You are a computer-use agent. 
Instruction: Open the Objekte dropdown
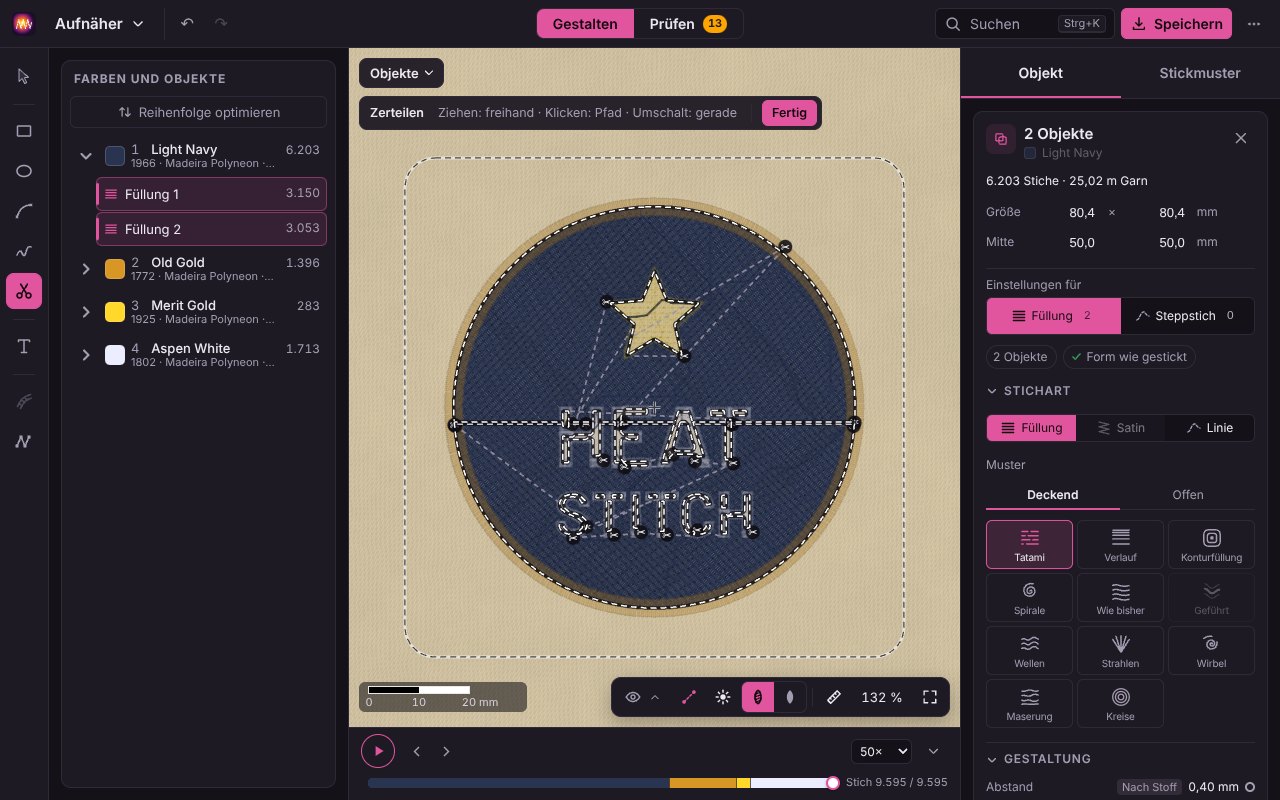pyautogui.click(x=401, y=73)
